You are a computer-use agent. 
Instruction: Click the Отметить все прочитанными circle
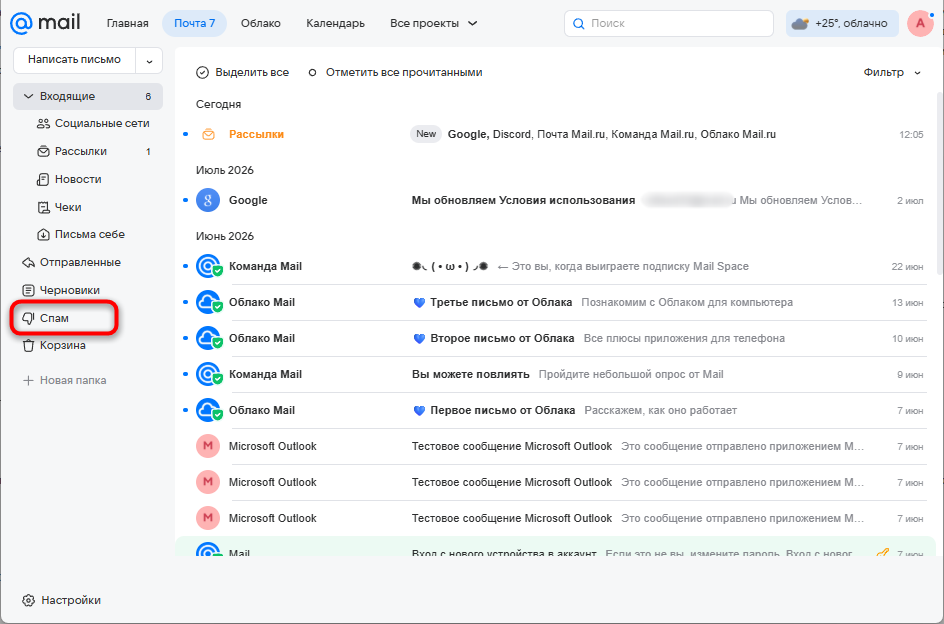tap(312, 73)
